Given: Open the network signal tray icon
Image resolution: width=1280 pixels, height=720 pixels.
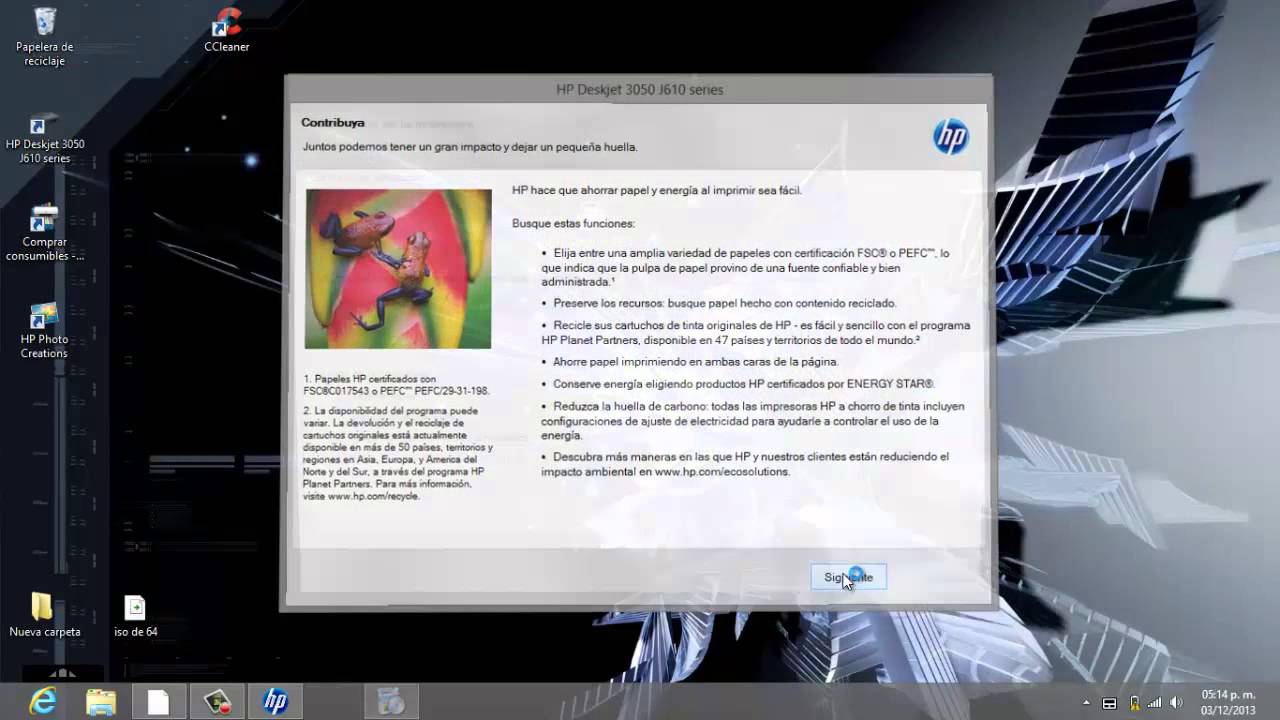Looking at the screenshot, I should coord(1155,703).
